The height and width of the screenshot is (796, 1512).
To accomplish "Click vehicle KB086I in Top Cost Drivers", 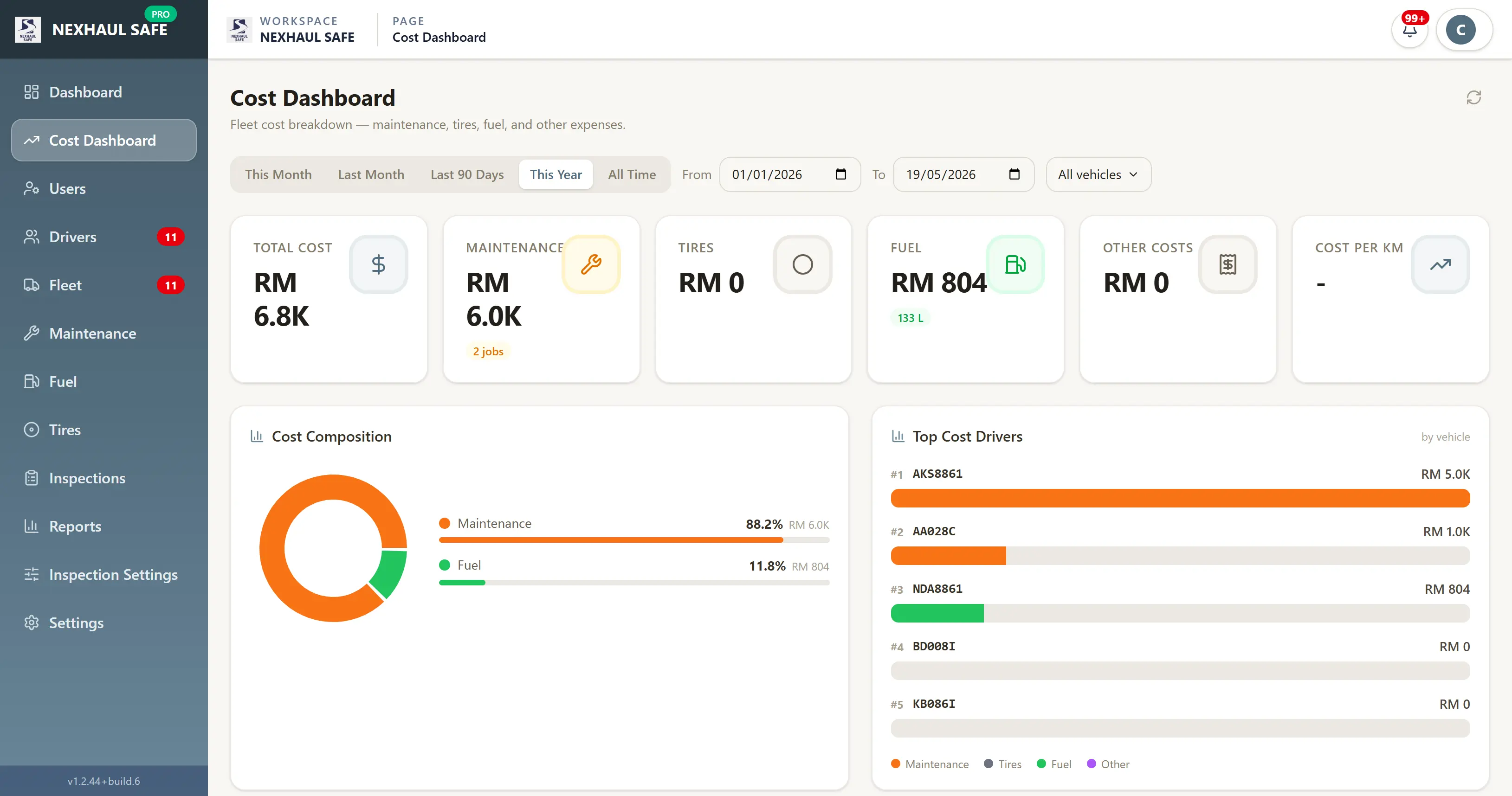I will click(934, 703).
